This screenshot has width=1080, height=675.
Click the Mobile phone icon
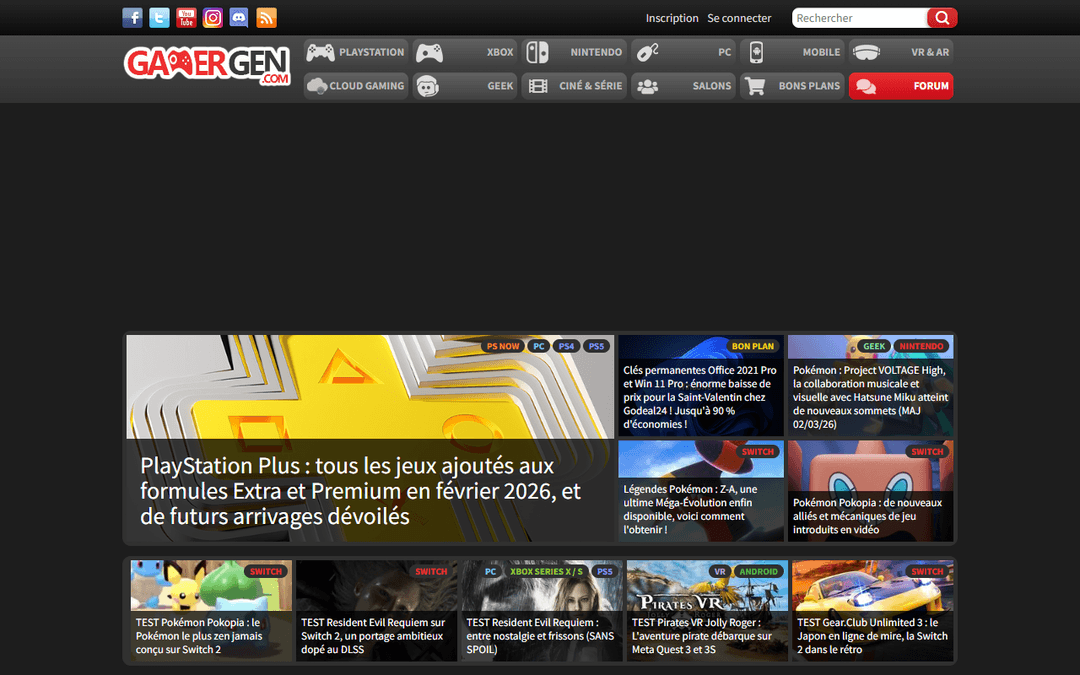(x=756, y=52)
